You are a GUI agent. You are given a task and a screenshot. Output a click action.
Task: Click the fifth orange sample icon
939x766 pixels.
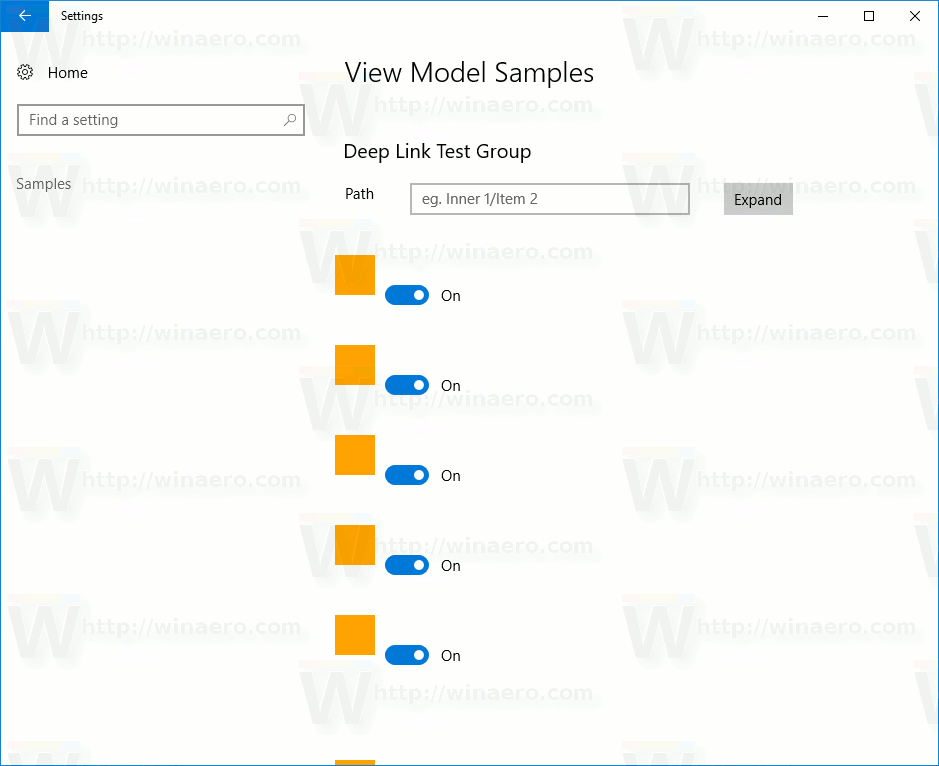pyautogui.click(x=355, y=635)
